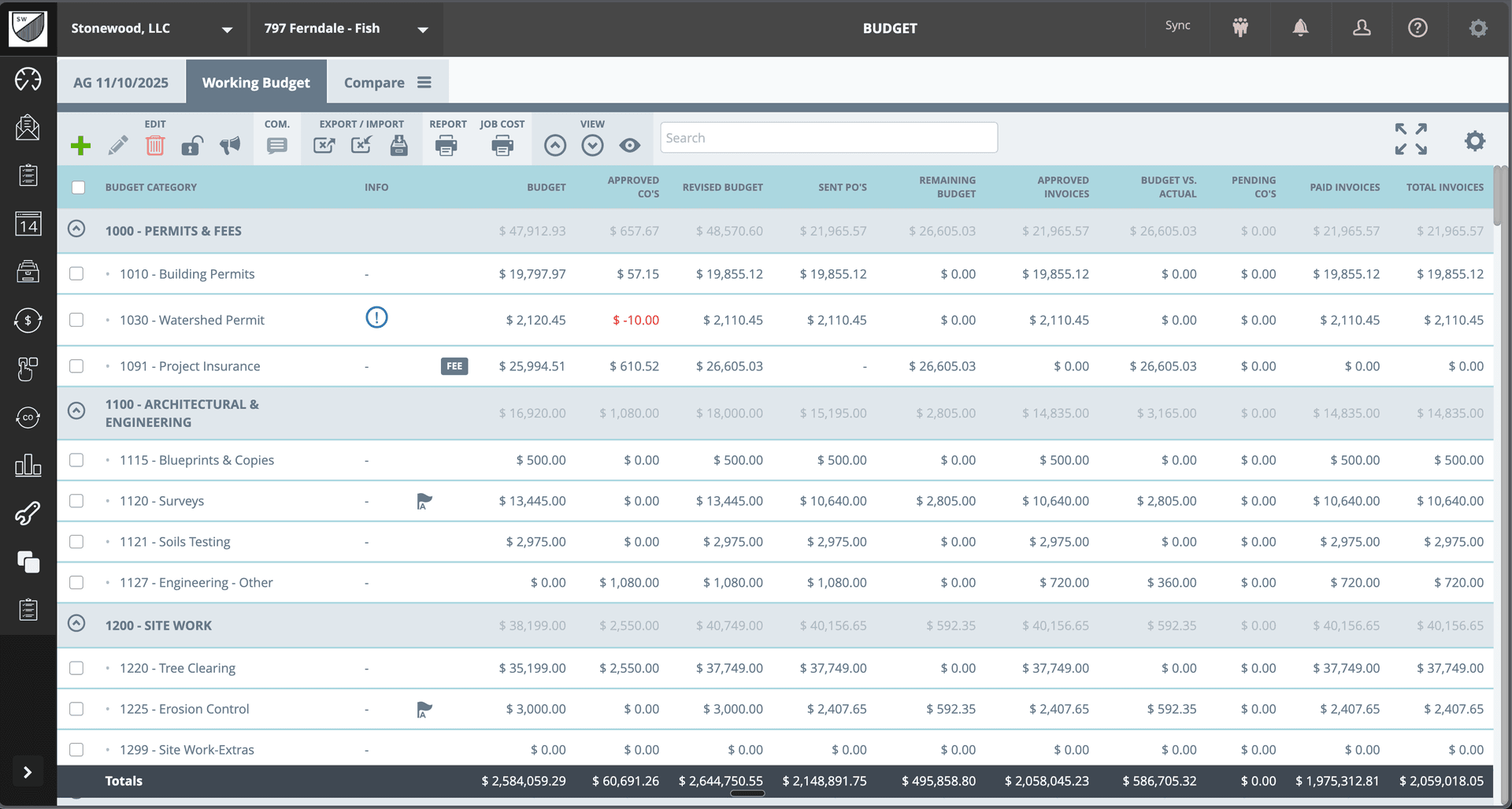Check the checkbox next to 1220 - Tree Clearing
This screenshot has height=809, width=1512.
point(76,667)
